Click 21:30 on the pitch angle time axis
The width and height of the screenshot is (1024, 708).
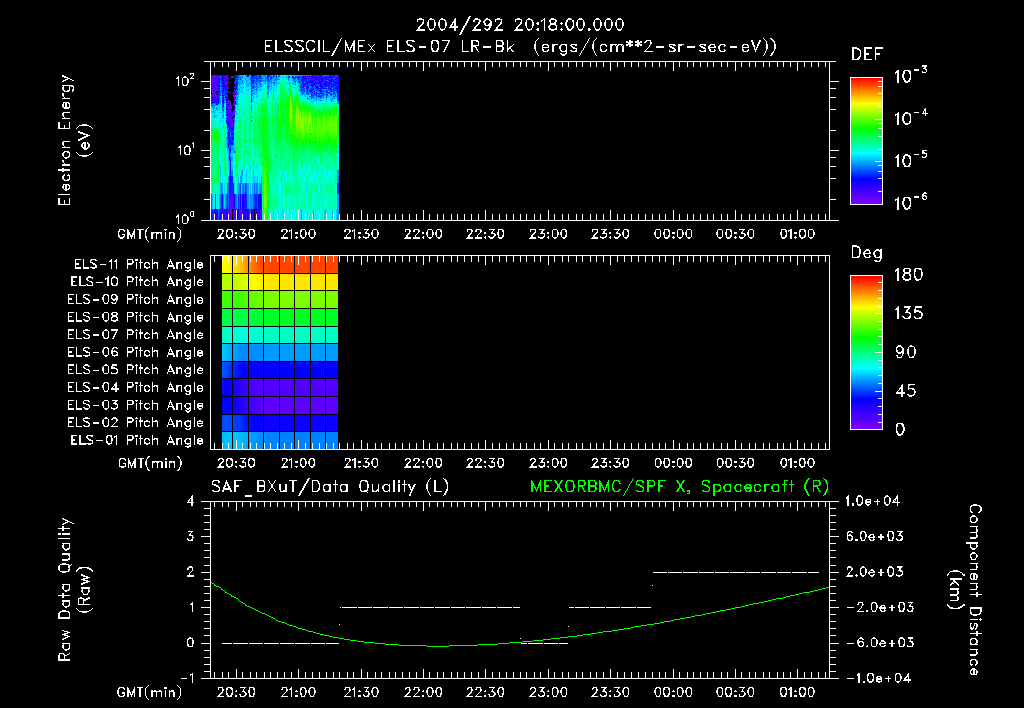pyautogui.click(x=361, y=463)
